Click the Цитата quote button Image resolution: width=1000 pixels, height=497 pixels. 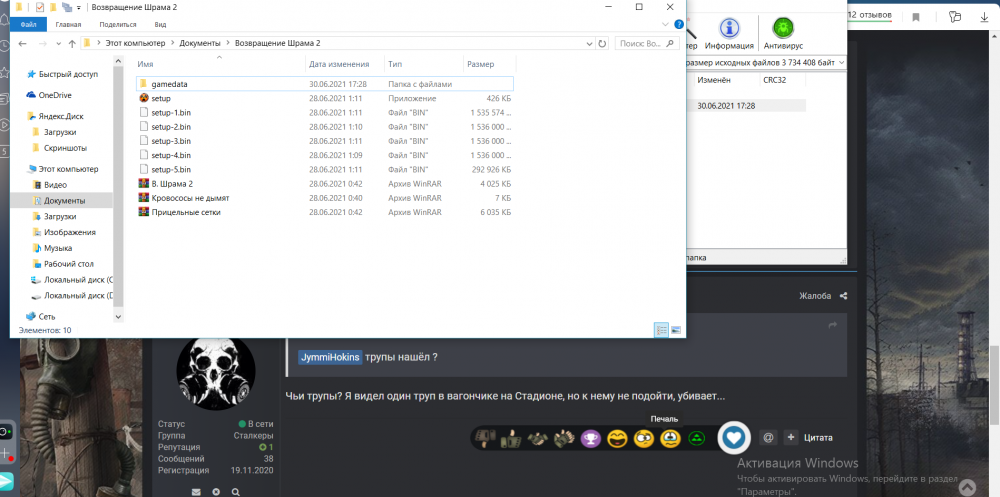coord(817,437)
